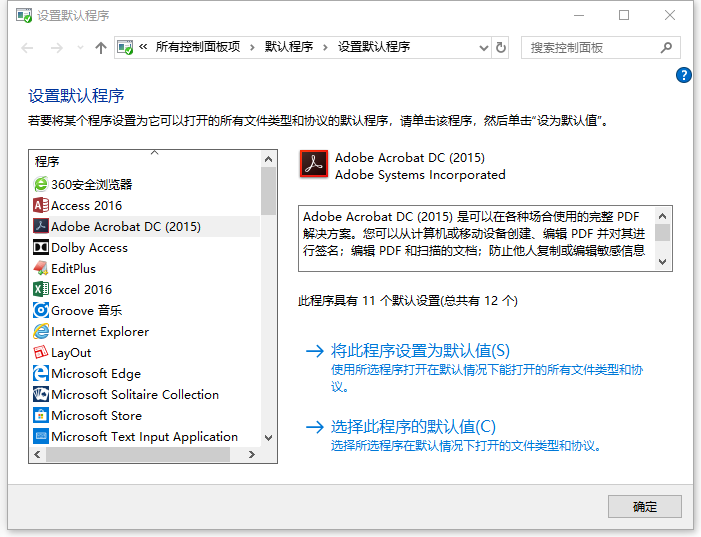701x537 pixels.
Task: Click the Microsoft Text Input Application icon
Action: point(41,436)
